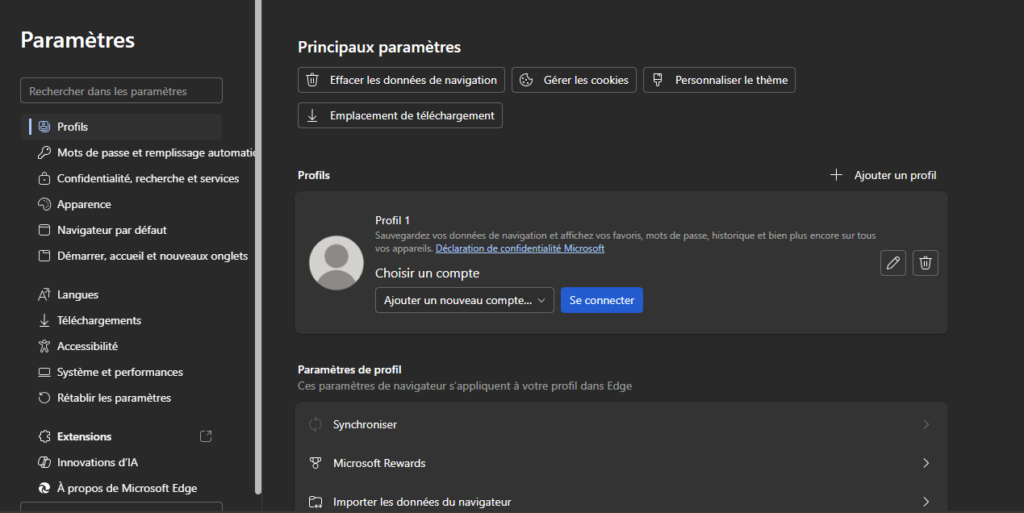Click the lock icon for Confidentialité
Screen dimensions: 1024x513
[x=44, y=178]
